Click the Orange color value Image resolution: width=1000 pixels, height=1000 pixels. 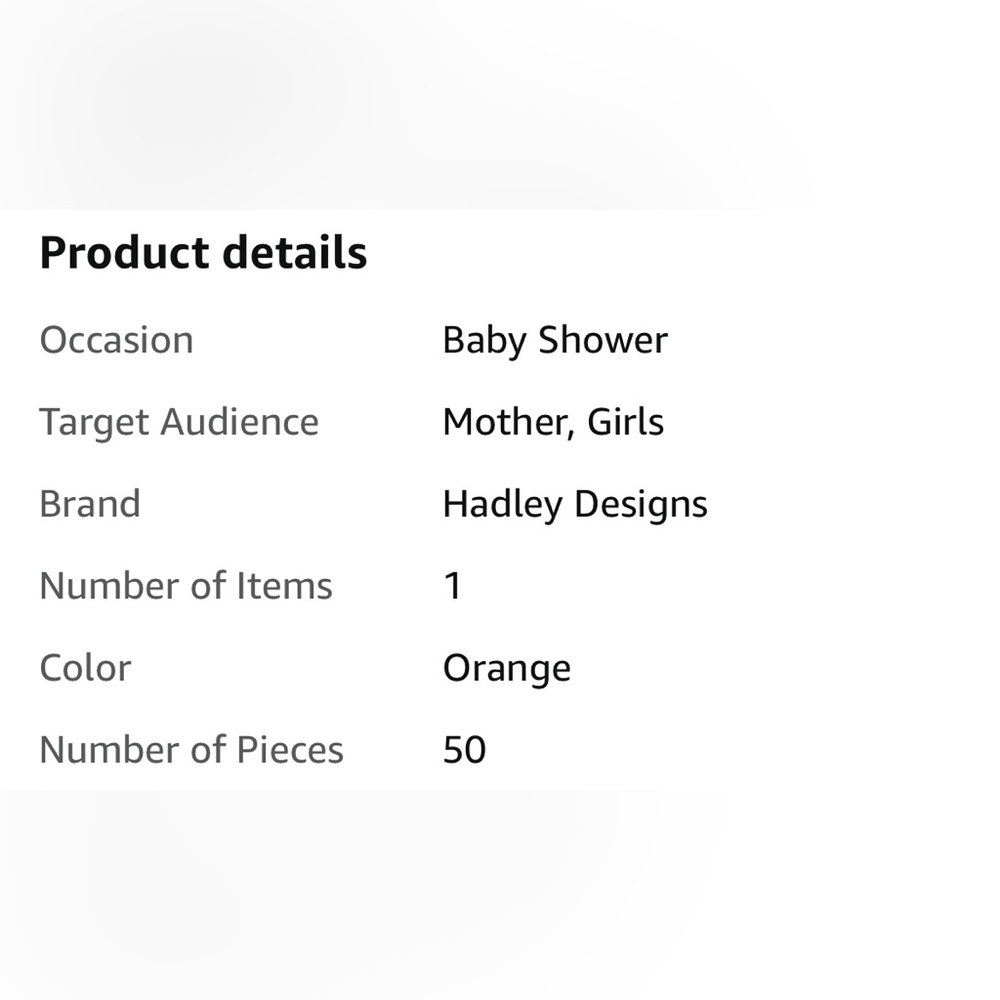pos(507,670)
